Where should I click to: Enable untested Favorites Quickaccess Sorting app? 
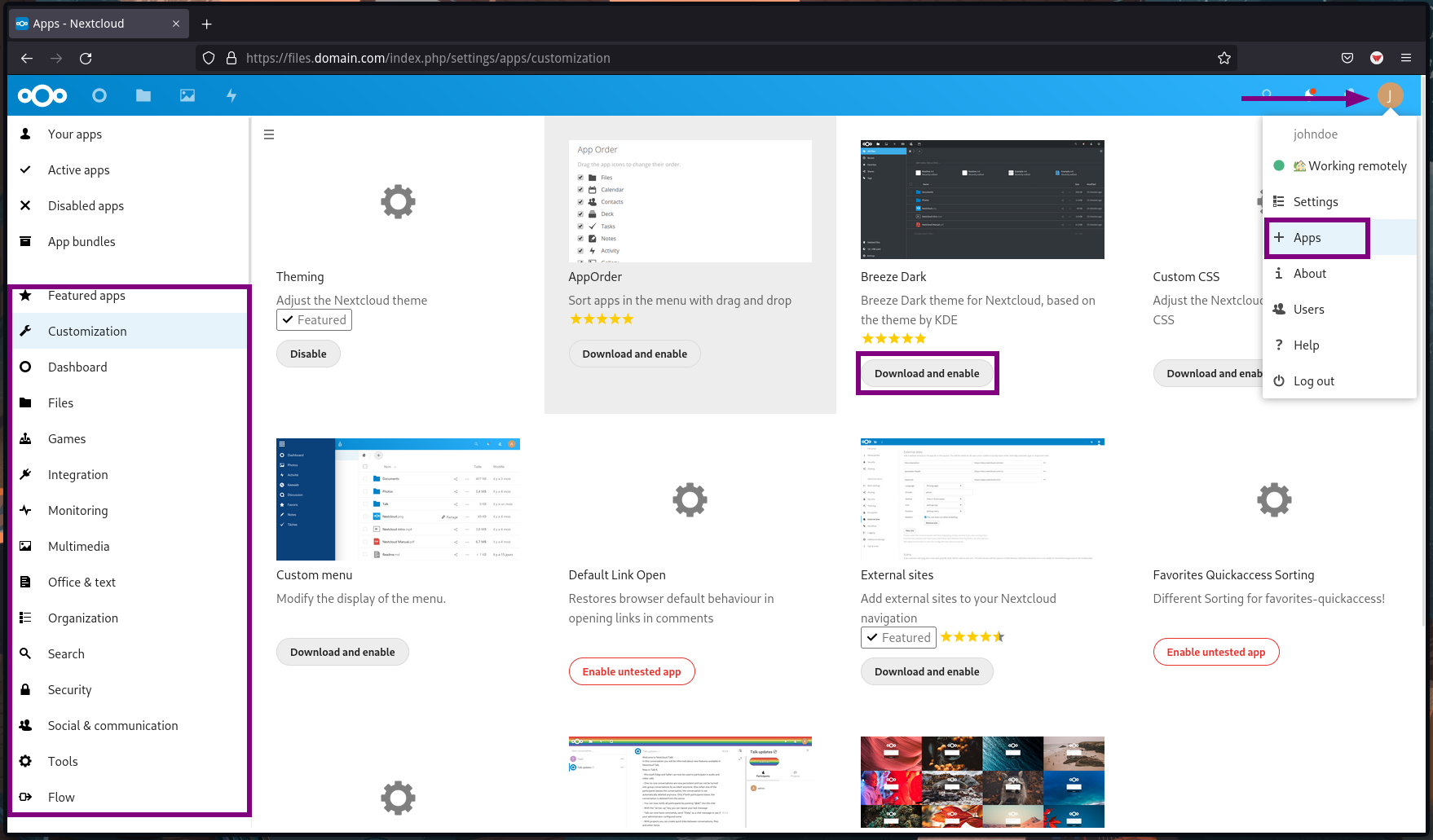(1215, 653)
